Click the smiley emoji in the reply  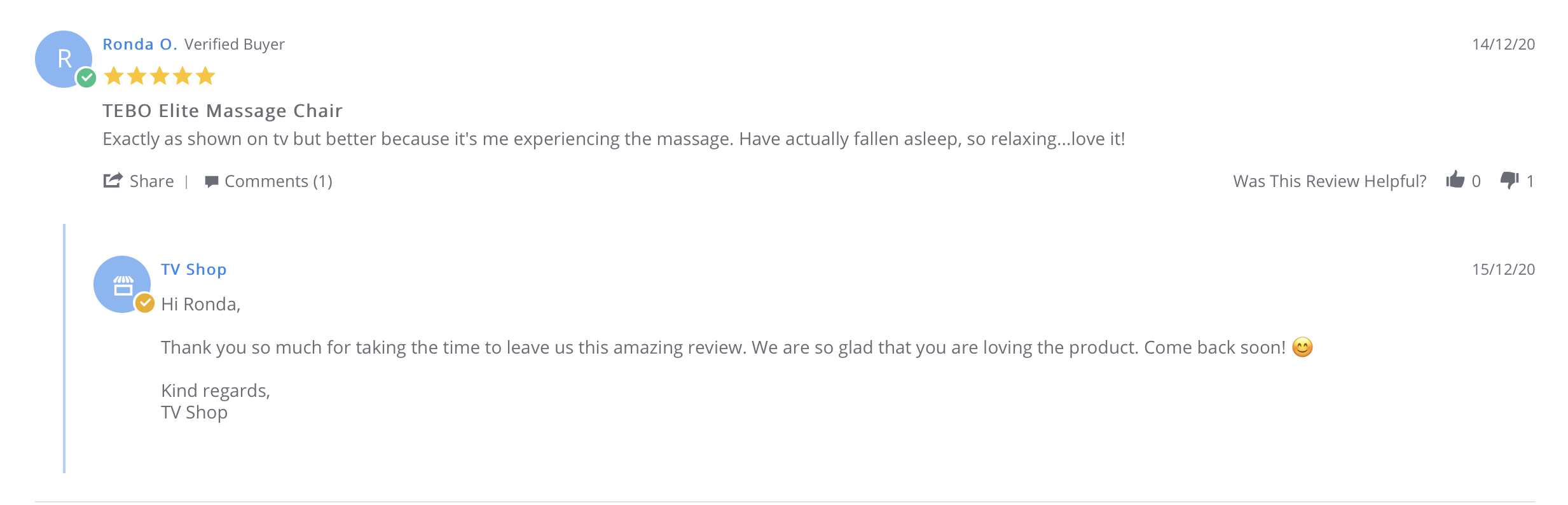[x=1302, y=347]
